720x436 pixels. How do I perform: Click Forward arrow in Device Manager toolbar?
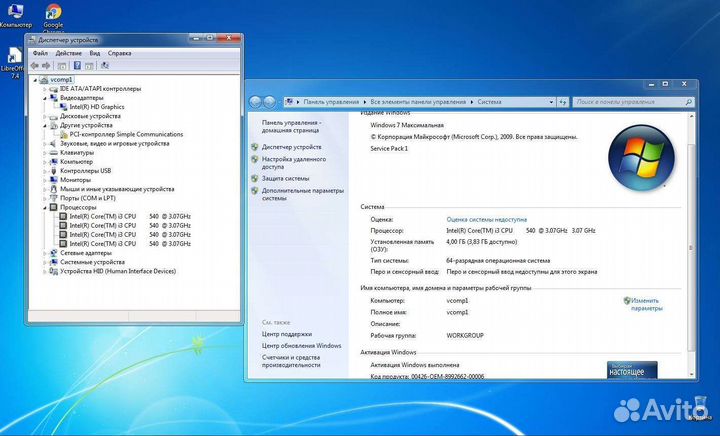[x=46, y=66]
